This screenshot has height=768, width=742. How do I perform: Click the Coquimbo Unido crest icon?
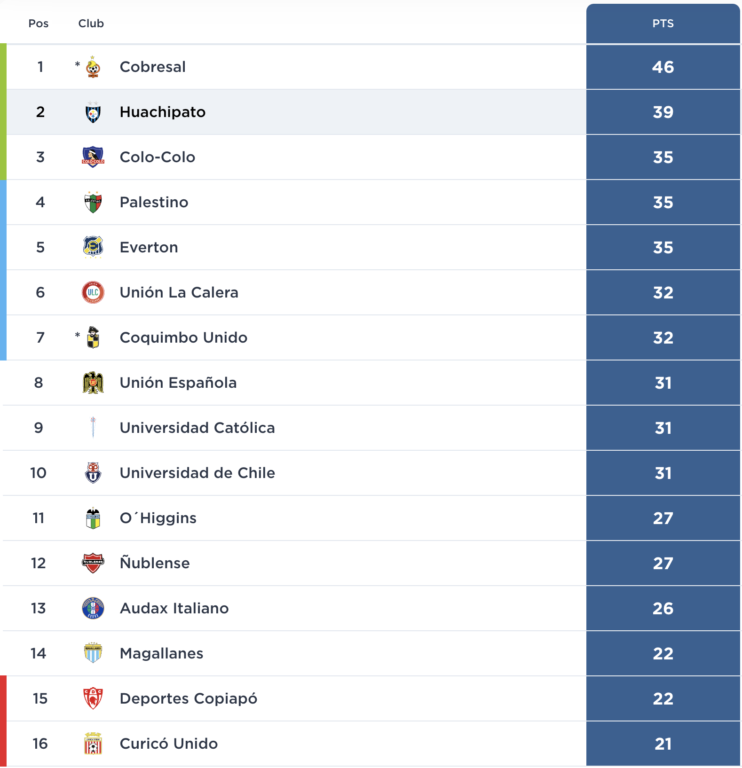pos(93,338)
